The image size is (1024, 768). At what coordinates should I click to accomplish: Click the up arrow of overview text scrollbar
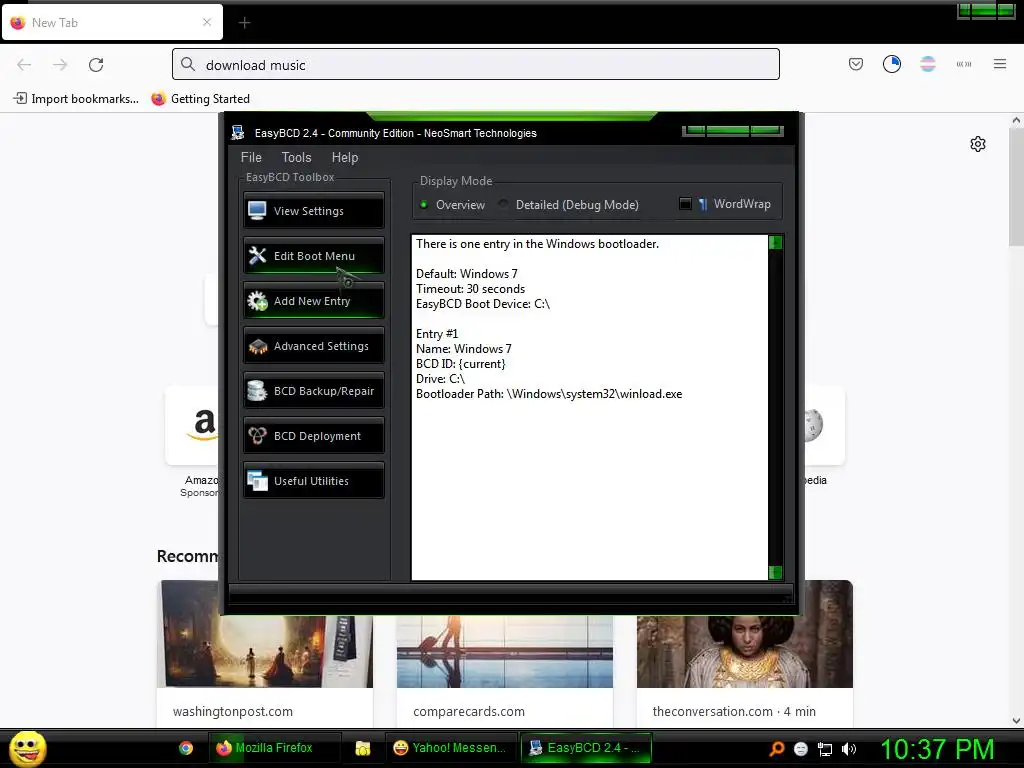click(775, 243)
